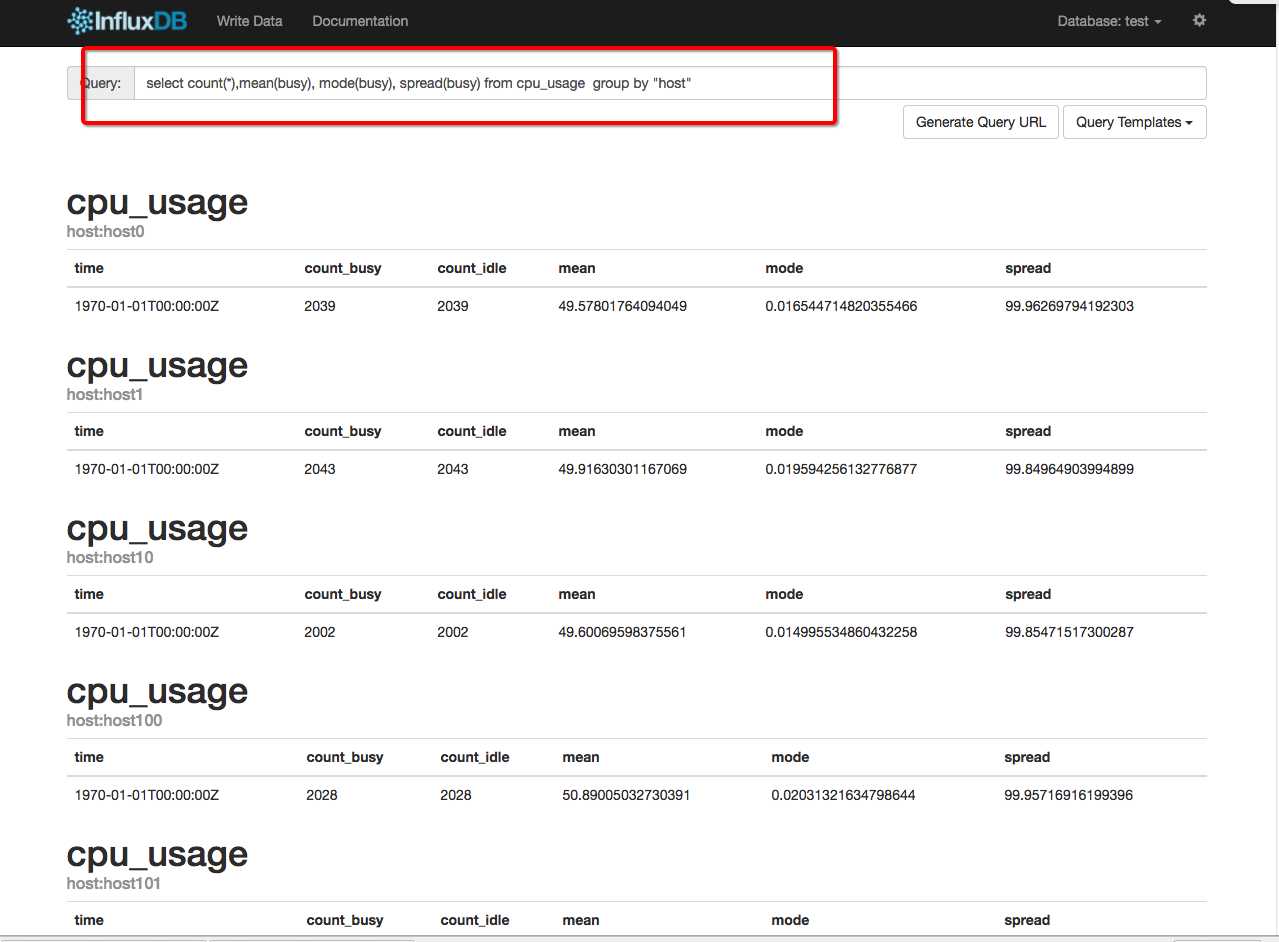Click the time header in host1 table
The height and width of the screenshot is (942, 1279).
(x=89, y=431)
